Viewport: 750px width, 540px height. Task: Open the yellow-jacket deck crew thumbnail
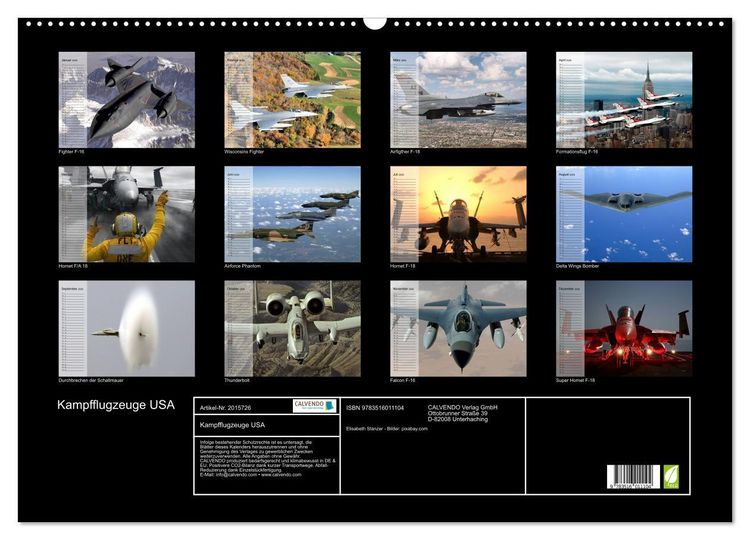(127, 214)
